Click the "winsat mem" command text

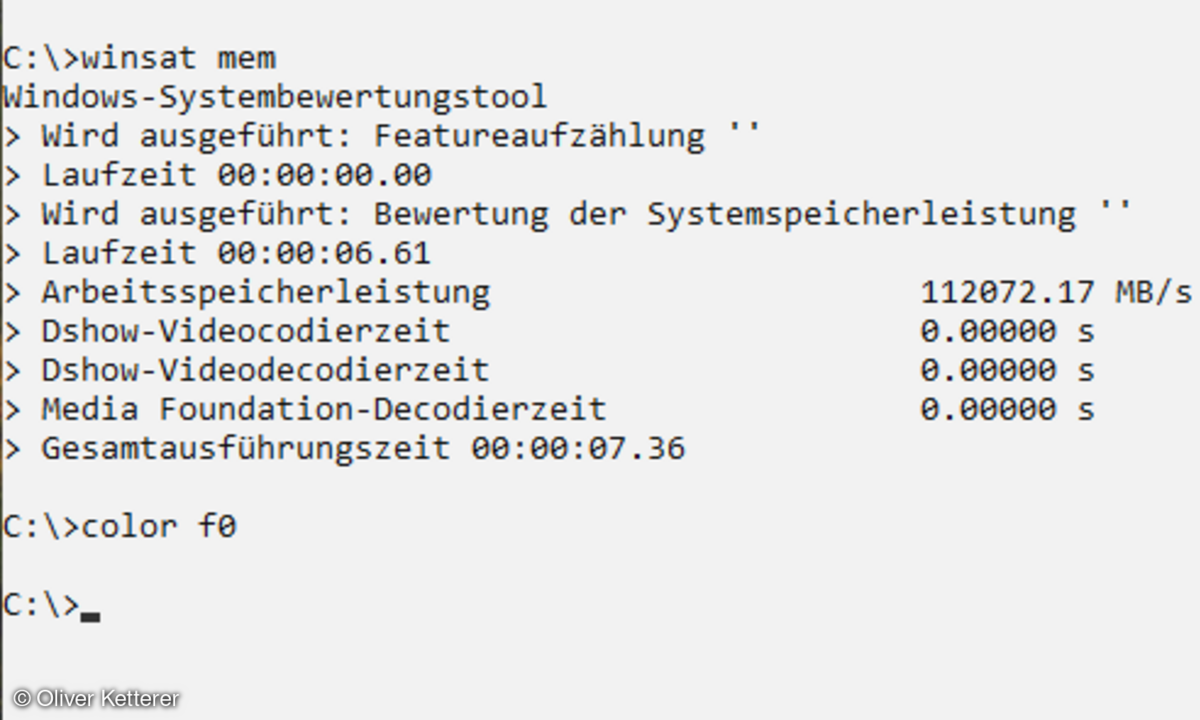[178, 57]
